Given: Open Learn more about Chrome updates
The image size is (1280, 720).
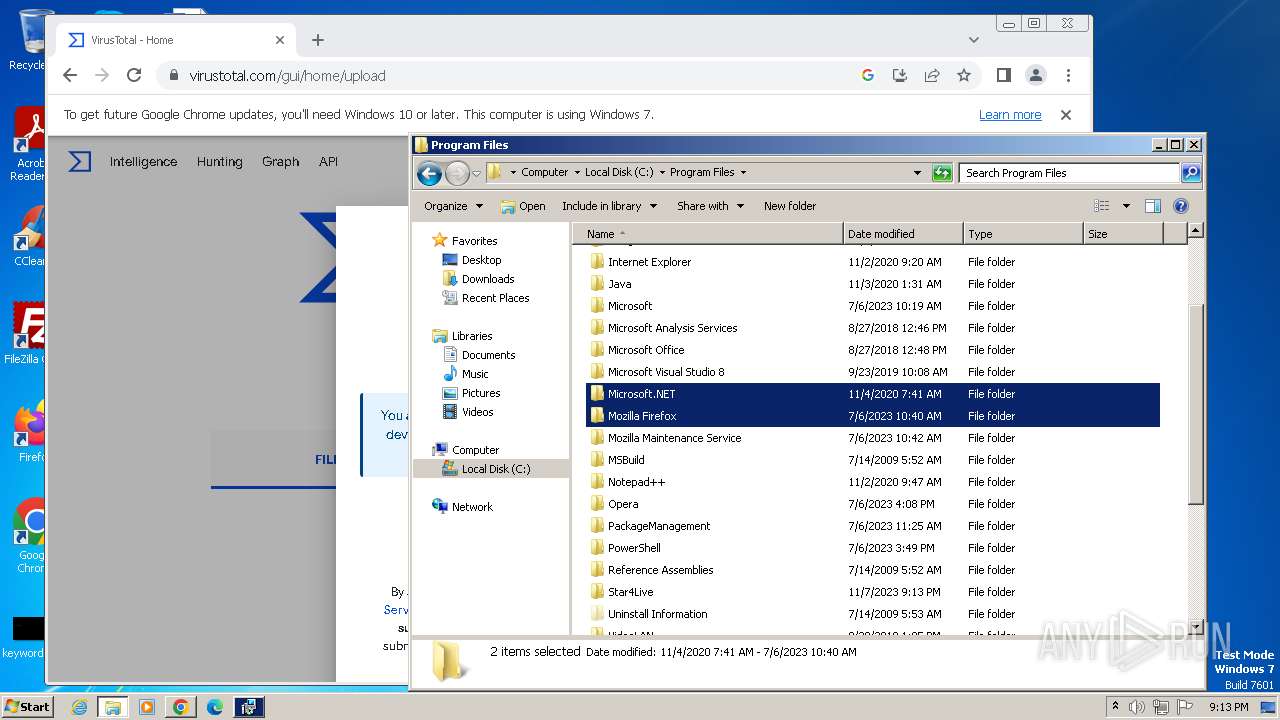Looking at the screenshot, I should pos(1010,115).
